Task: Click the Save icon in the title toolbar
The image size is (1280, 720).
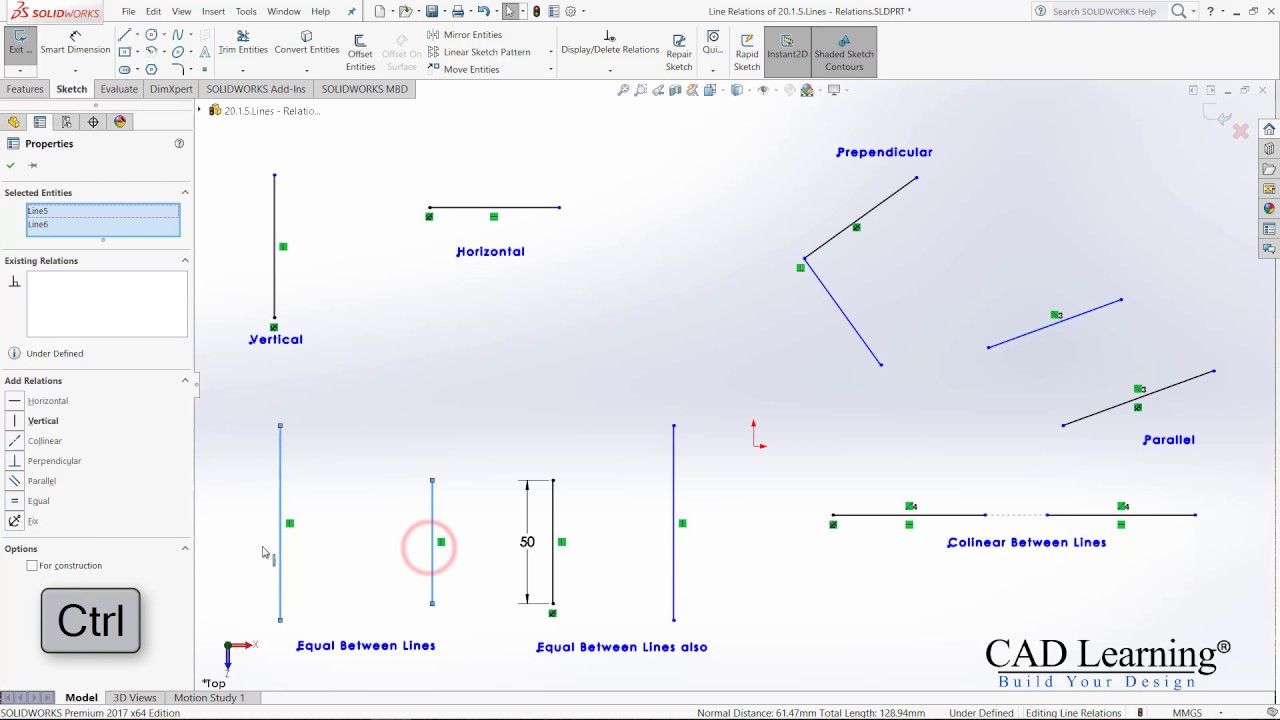Action: 431,11
